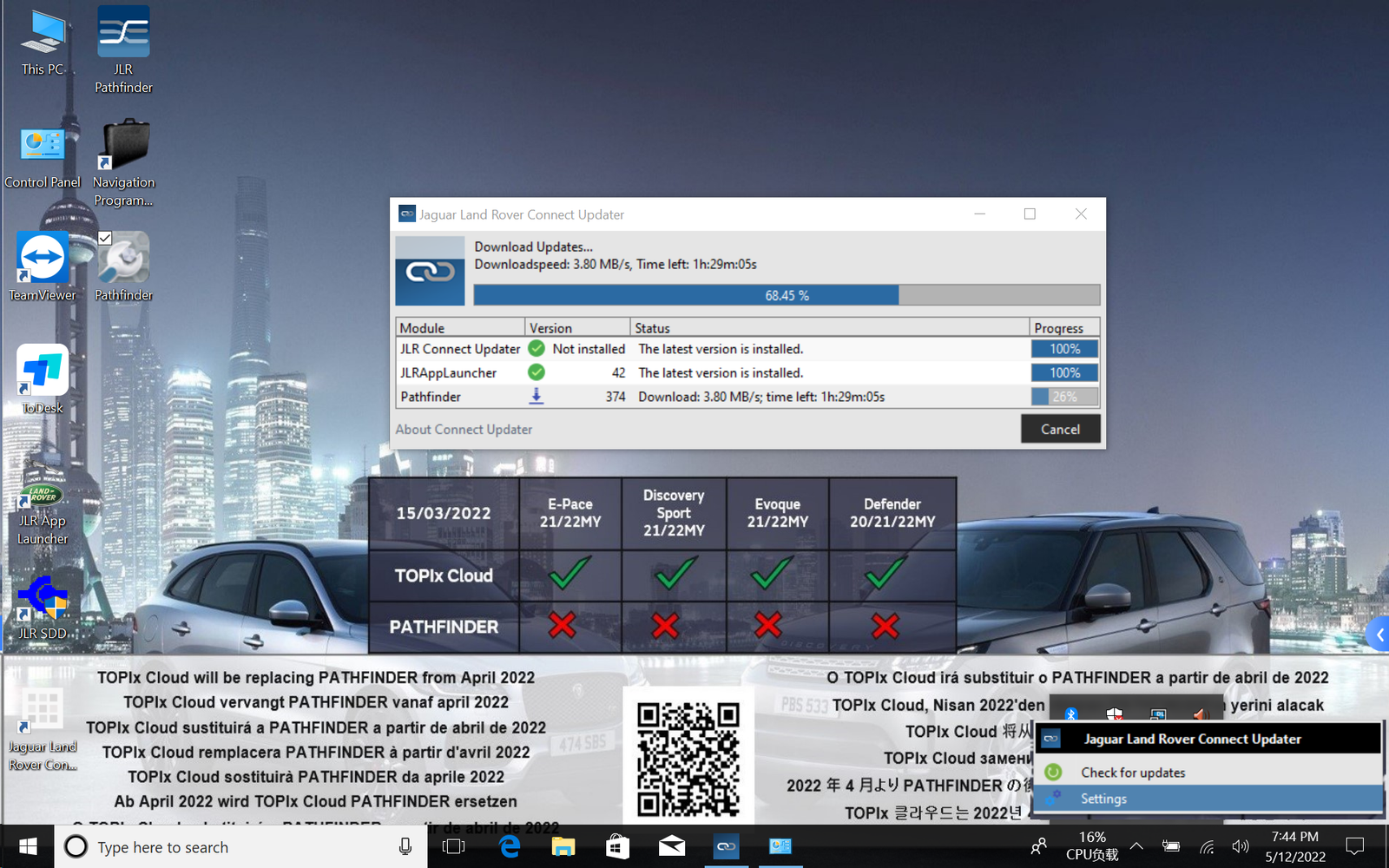The height and width of the screenshot is (868, 1389).
Task: Select the Navigation Program briefcase shortcut
Action: tap(123, 163)
